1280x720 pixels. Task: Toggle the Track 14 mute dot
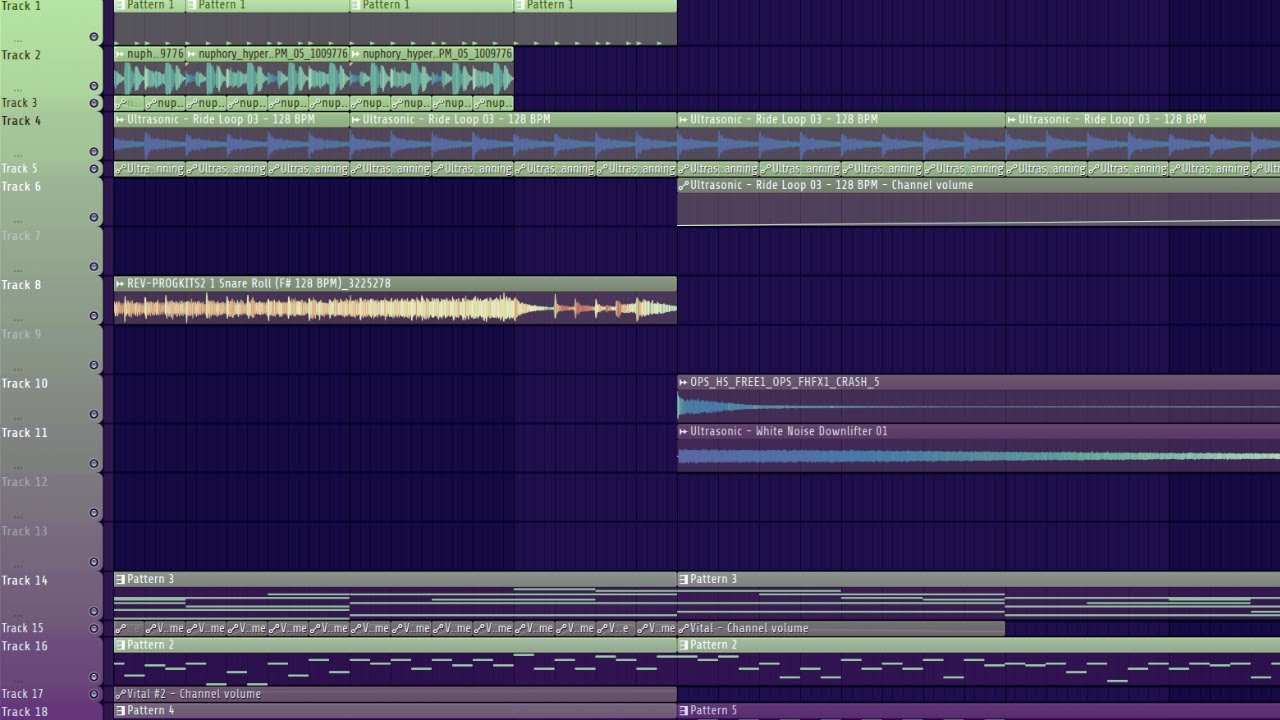(94, 612)
